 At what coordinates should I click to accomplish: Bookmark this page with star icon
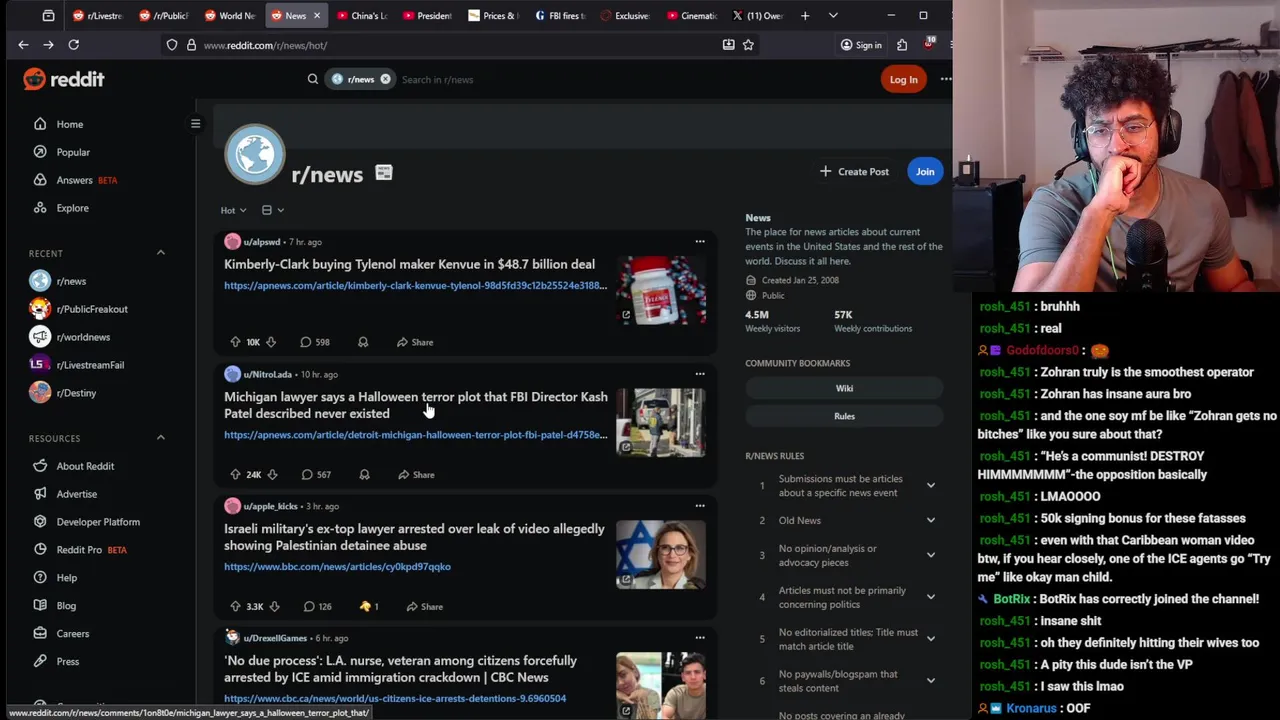[748, 45]
